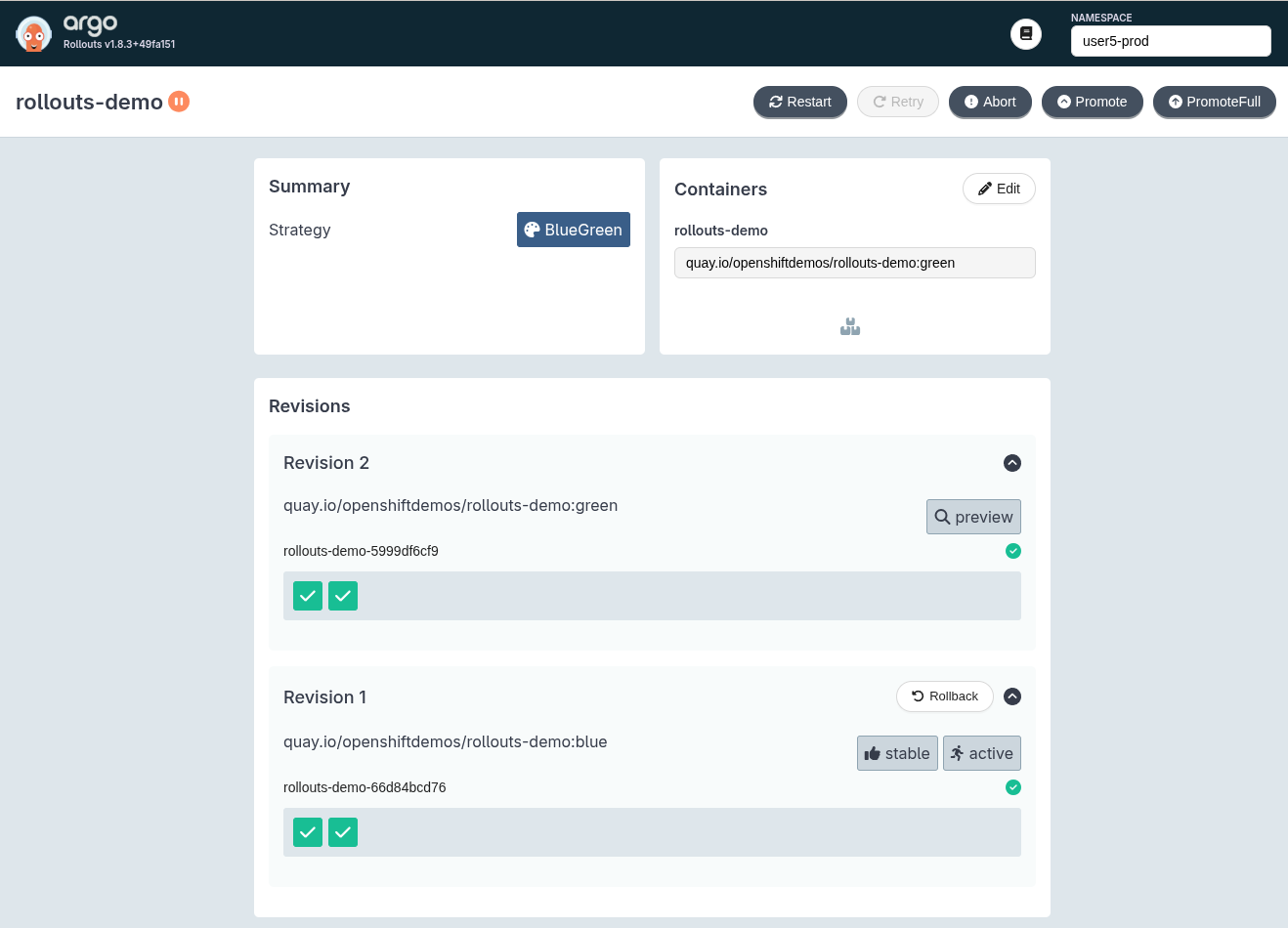Click the Rollouts v1.8.3+49fa151 version text
Screen dimensions: 1288x928
[119, 44]
